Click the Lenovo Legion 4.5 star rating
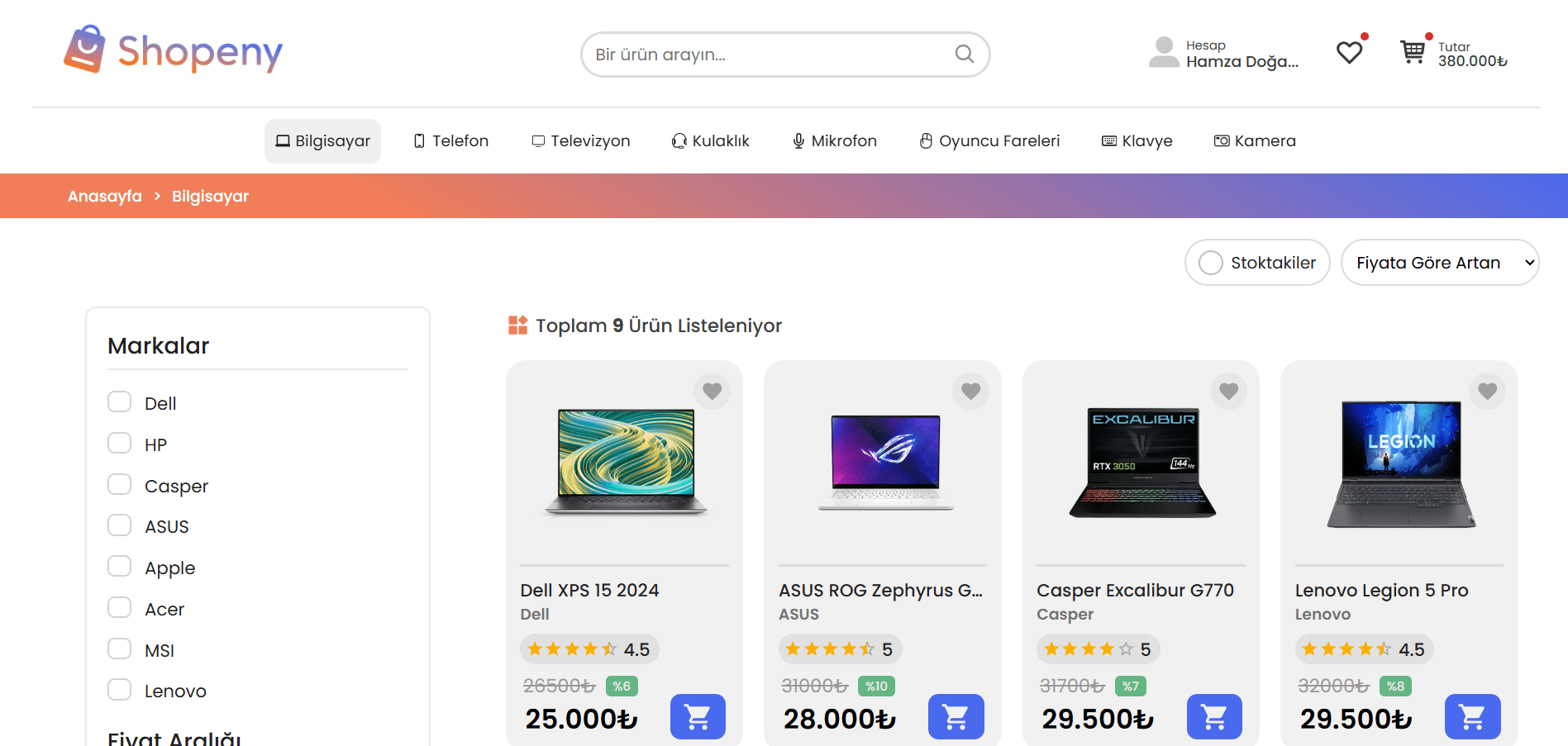Image resolution: width=1568 pixels, height=746 pixels. pyautogui.click(x=1364, y=649)
